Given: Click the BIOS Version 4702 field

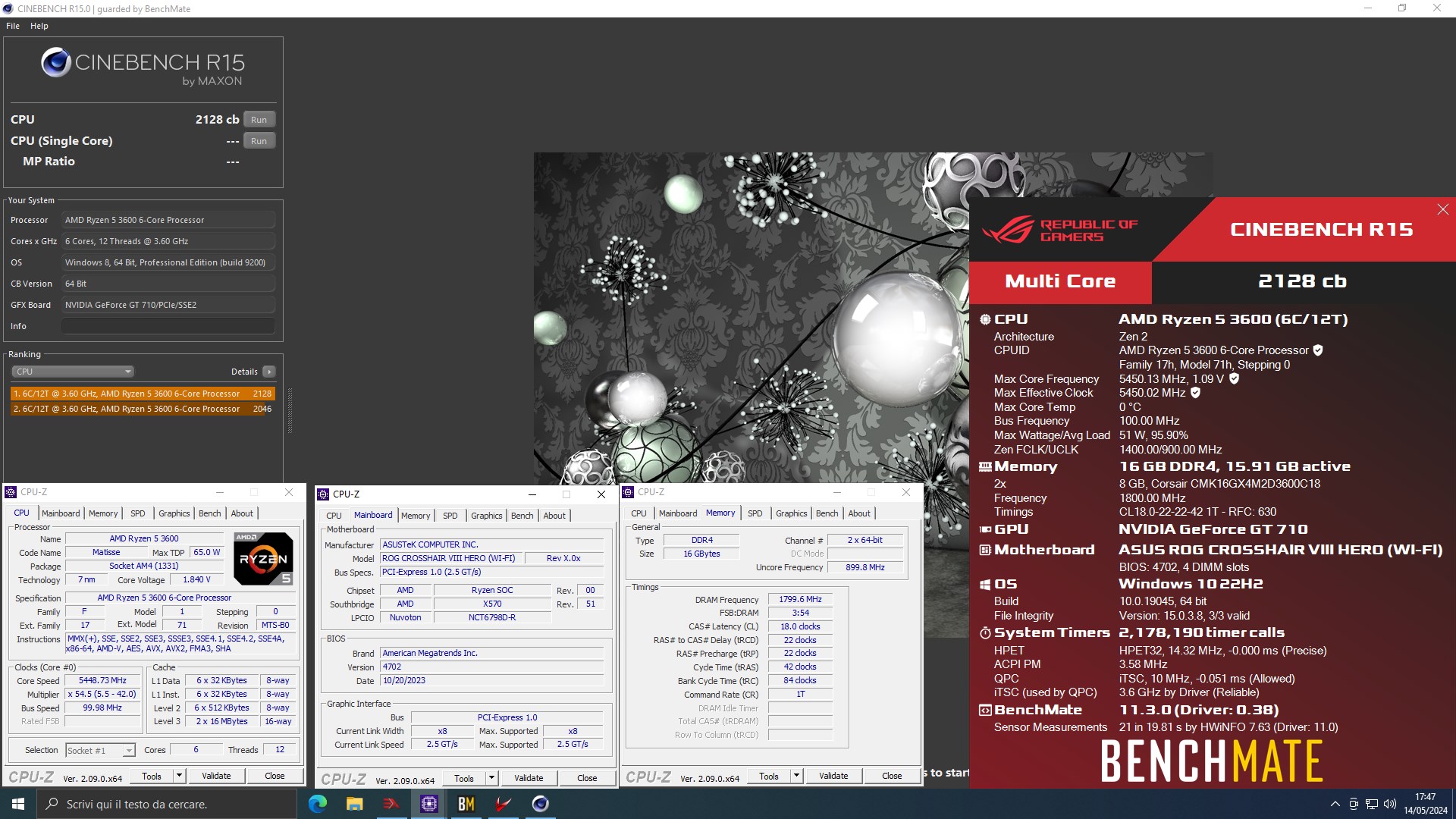Looking at the screenshot, I should click(491, 667).
